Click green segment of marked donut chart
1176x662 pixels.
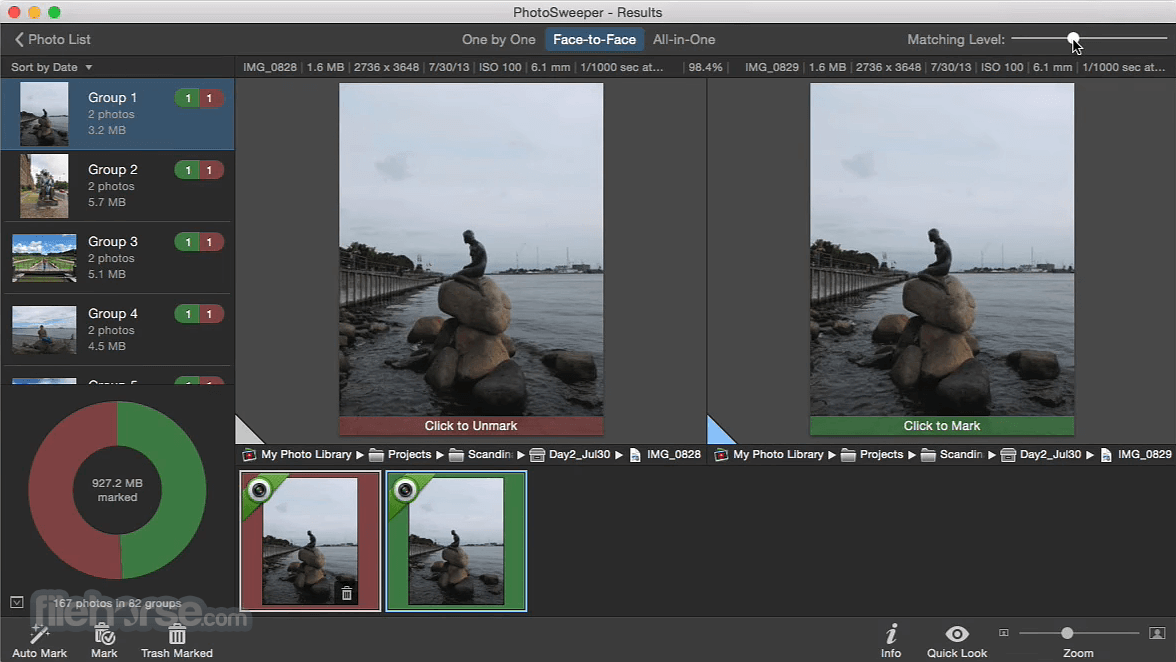(184, 490)
